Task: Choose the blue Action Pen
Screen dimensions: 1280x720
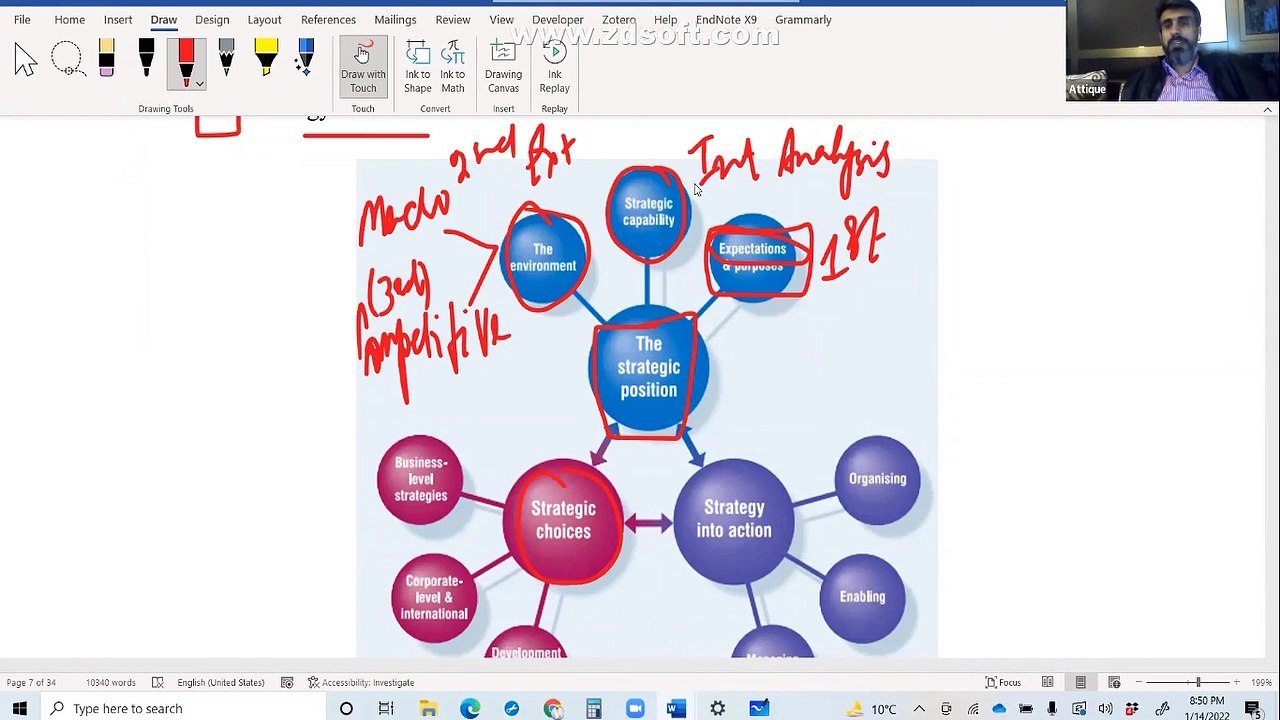Action: click(305, 58)
